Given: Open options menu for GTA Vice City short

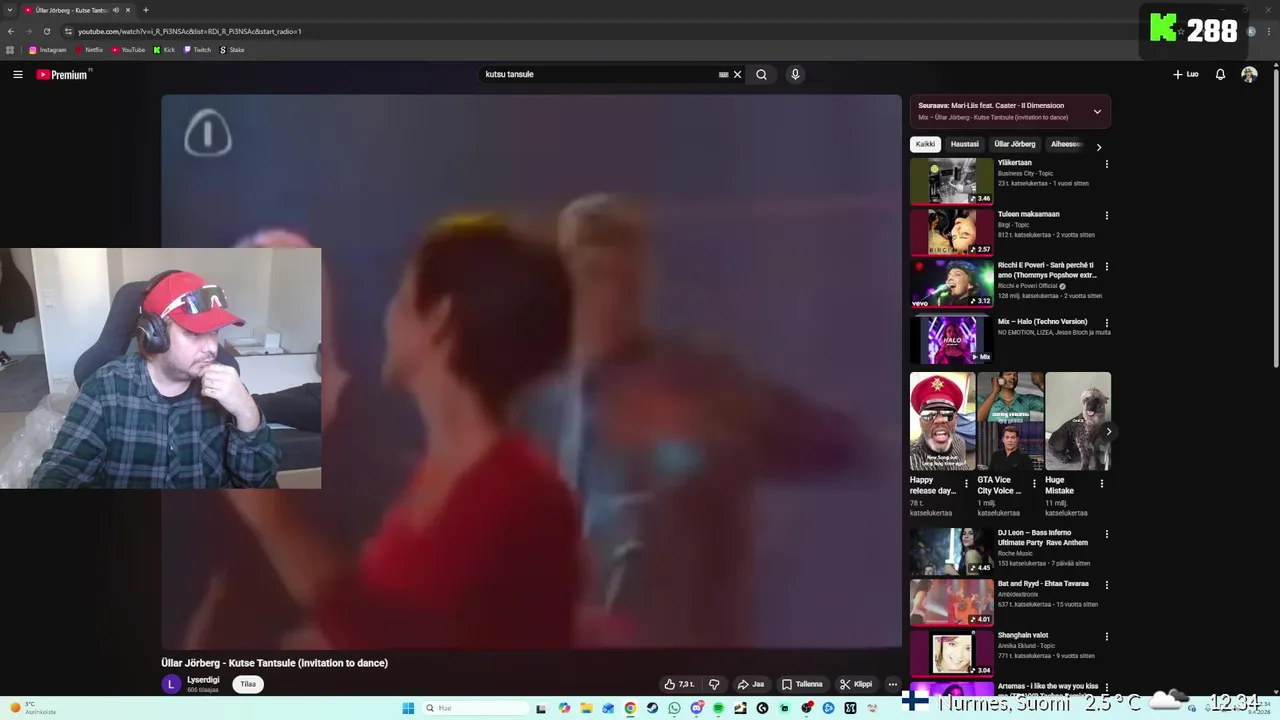Looking at the screenshot, I should (x=1034, y=484).
